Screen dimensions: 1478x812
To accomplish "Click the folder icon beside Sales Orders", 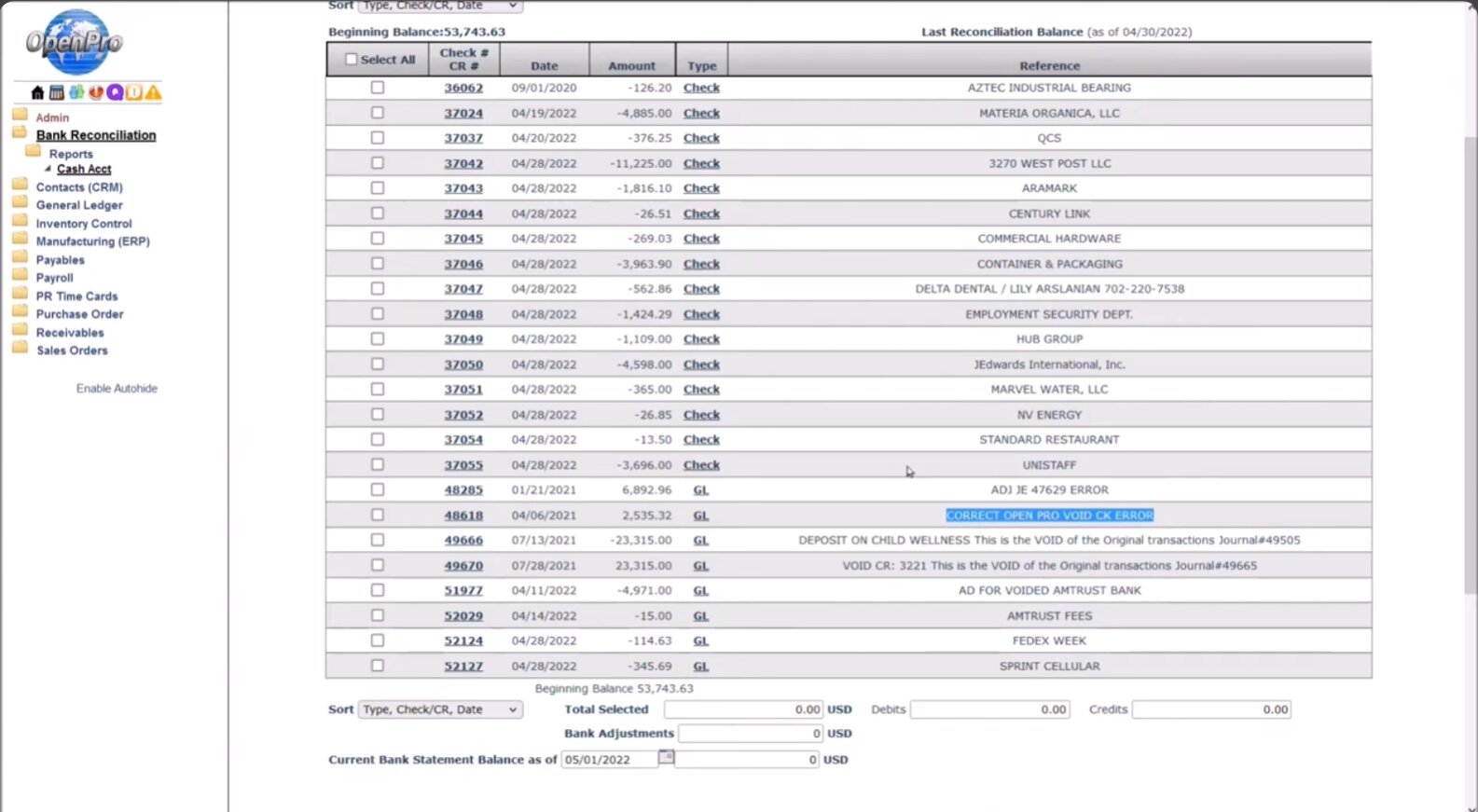I will [20, 348].
